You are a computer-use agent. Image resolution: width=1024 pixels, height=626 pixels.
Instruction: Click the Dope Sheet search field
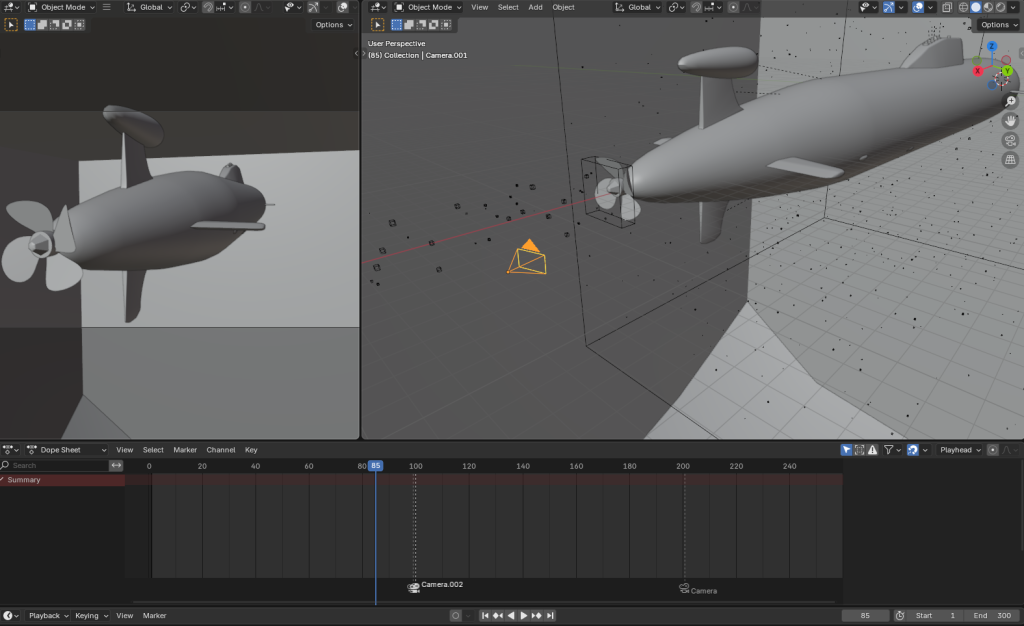[x=58, y=465]
